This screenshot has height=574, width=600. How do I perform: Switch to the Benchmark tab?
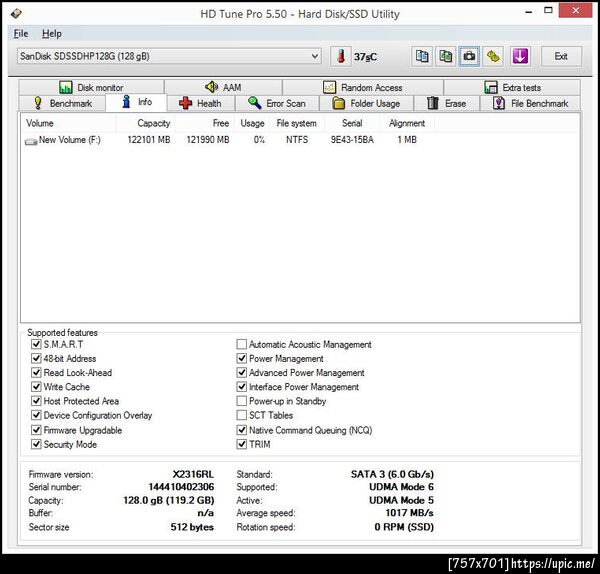coord(62,103)
